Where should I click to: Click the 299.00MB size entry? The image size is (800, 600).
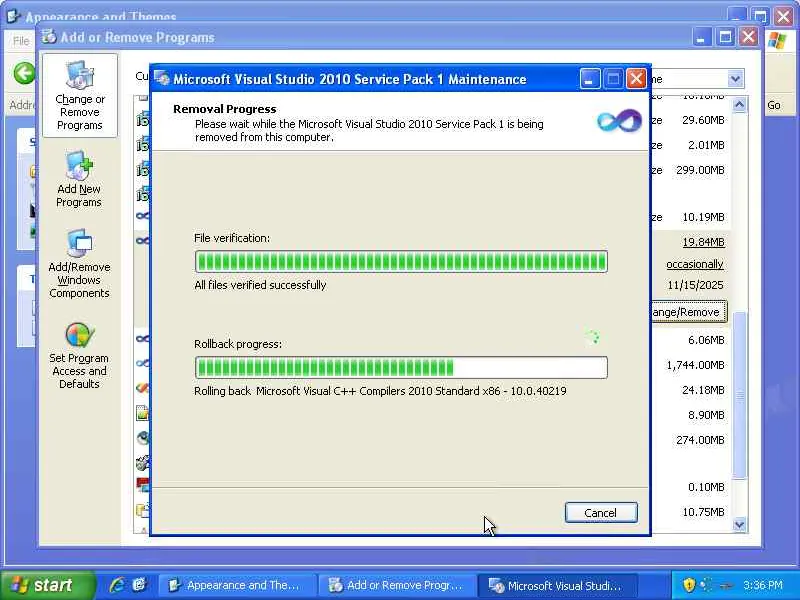(700, 170)
